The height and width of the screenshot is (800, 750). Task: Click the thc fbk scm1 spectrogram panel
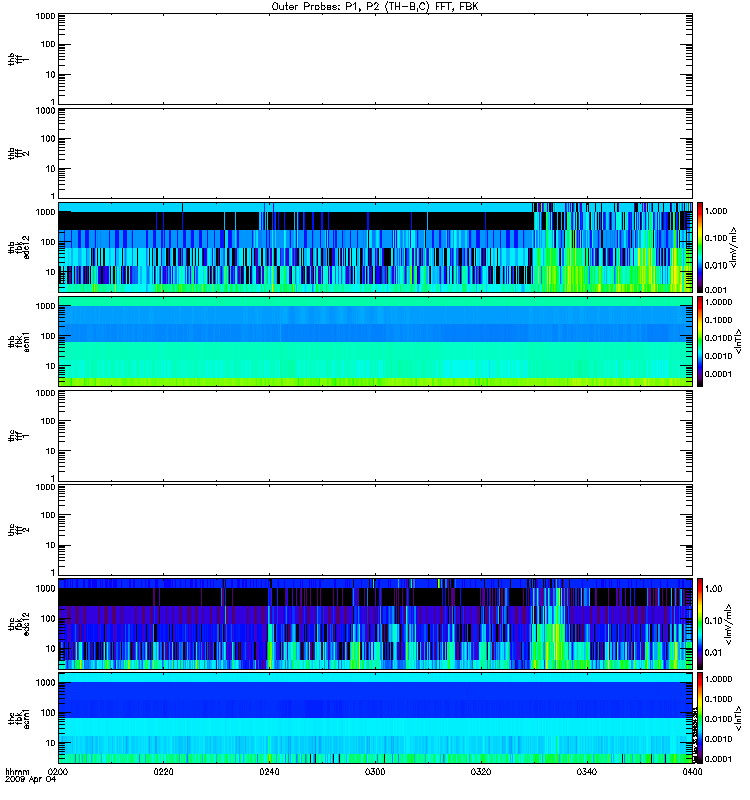[x=375, y=718]
